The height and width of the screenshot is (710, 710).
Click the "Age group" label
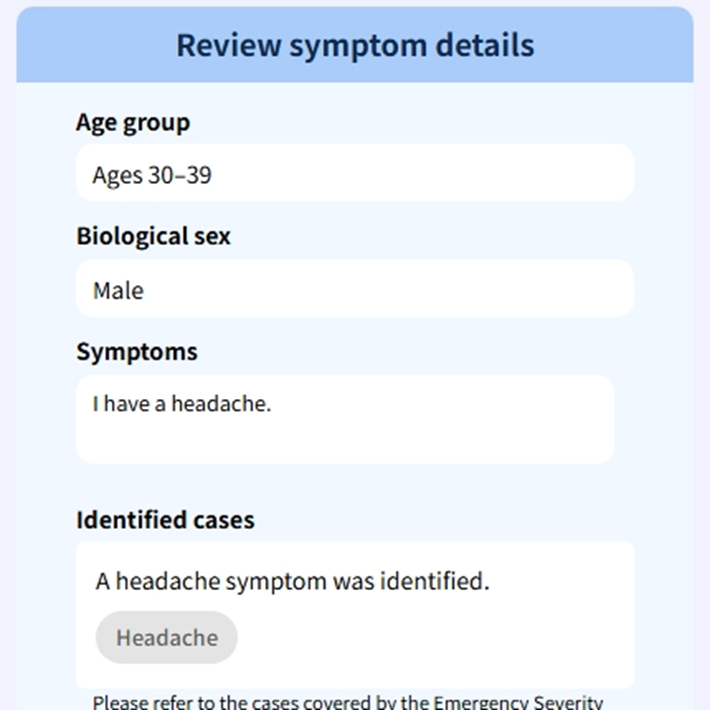133,123
